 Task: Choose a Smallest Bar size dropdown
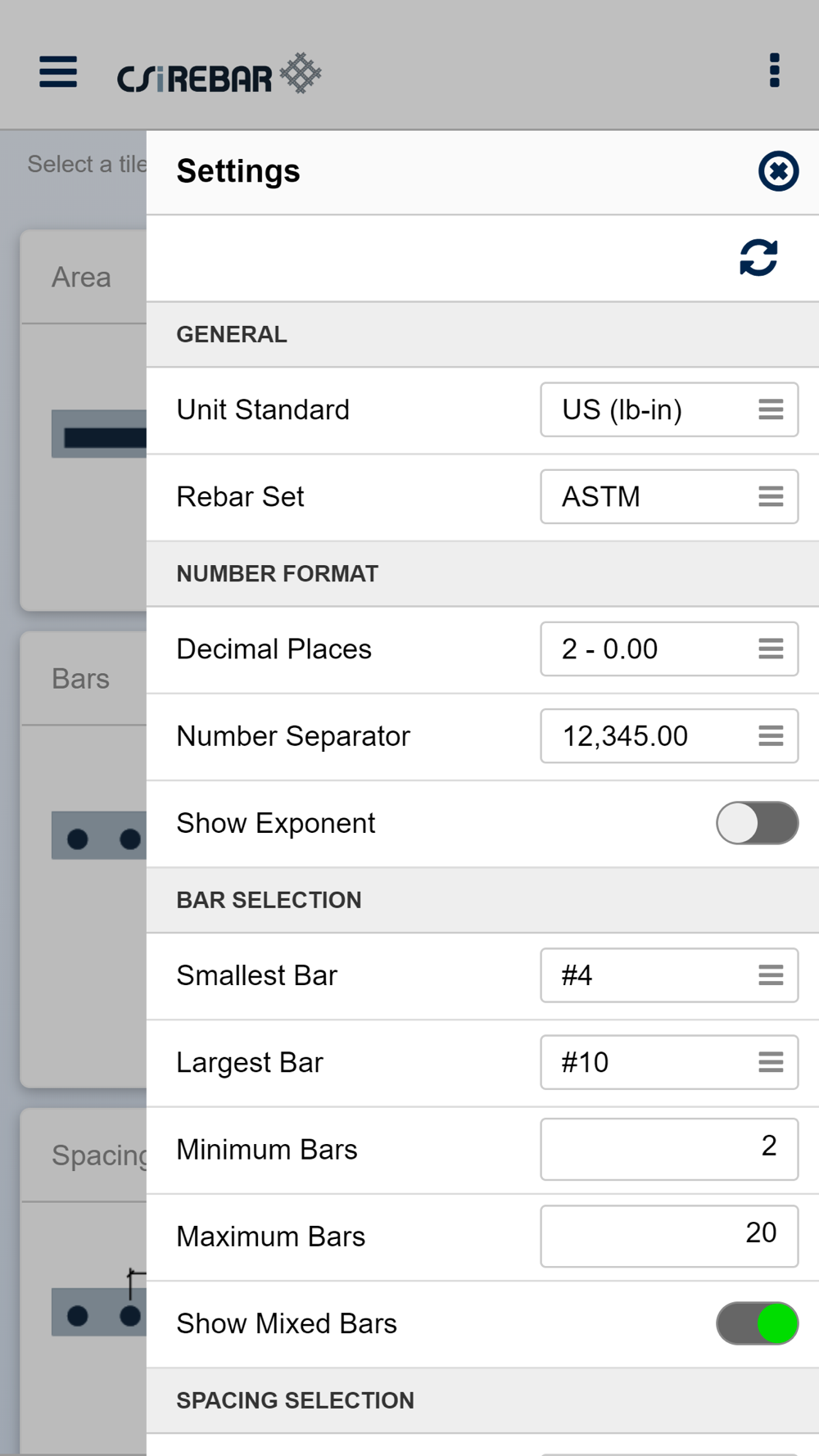coord(669,975)
